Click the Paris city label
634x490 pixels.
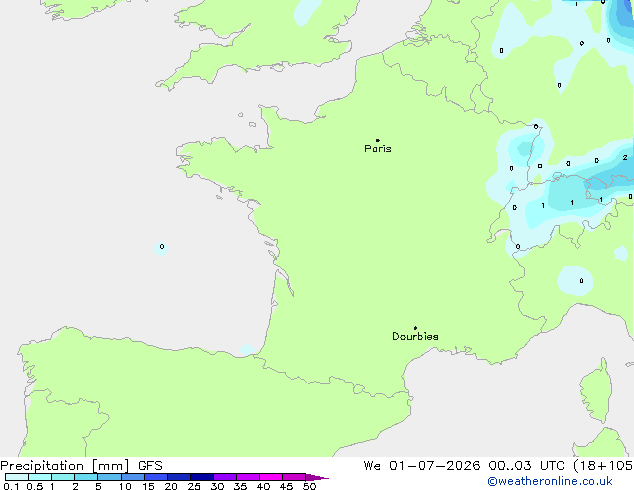coord(378,149)
